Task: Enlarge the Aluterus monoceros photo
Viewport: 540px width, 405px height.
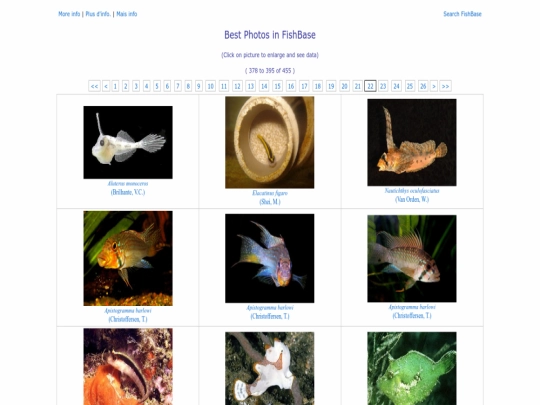Action: click(128, 142)
